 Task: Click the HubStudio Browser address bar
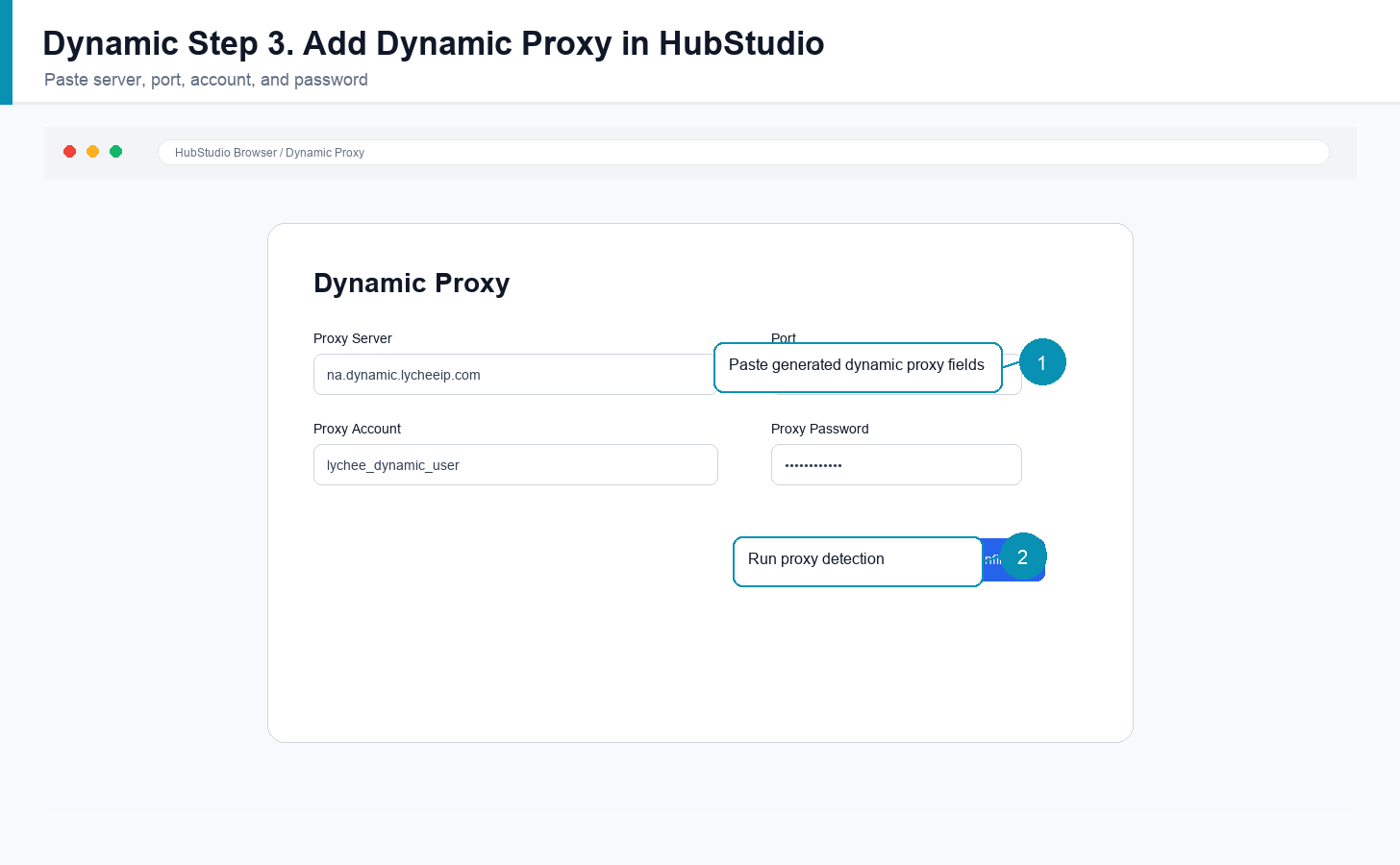(743, 153)
